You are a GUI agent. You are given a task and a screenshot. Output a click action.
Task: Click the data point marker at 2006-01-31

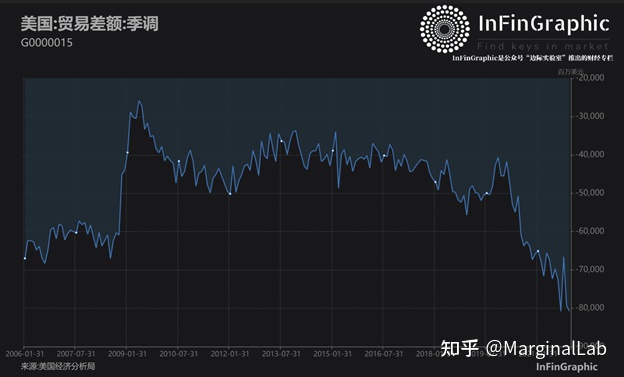[x=25, y=258]
